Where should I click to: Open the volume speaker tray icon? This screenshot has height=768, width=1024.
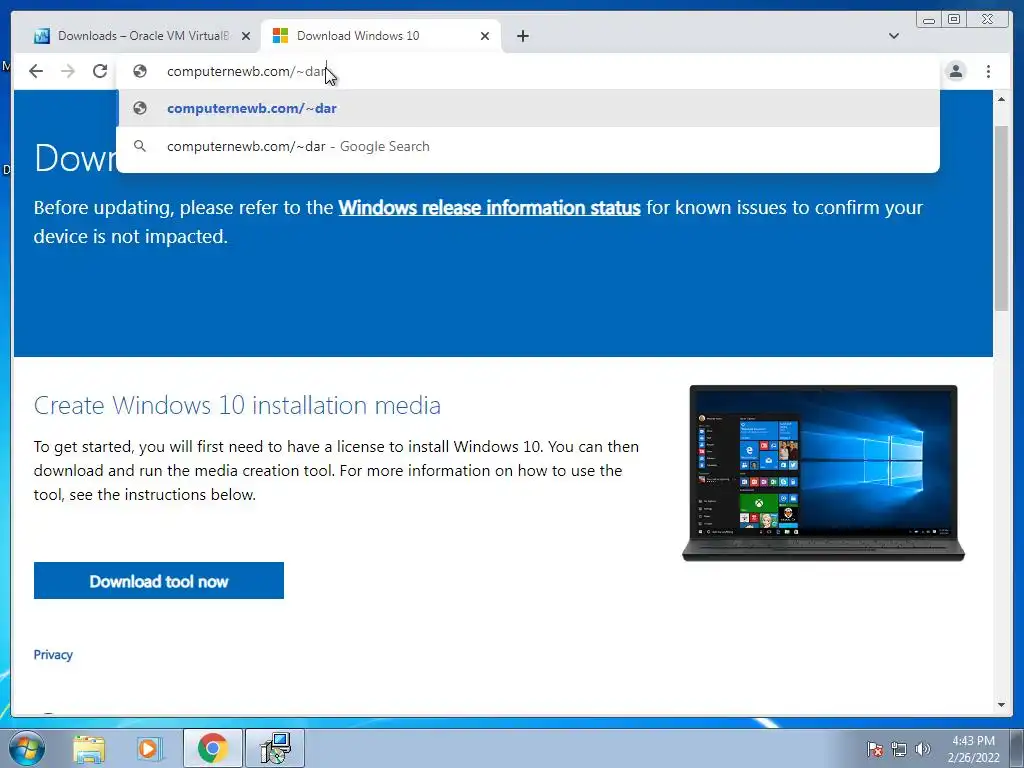coord(923,749)
